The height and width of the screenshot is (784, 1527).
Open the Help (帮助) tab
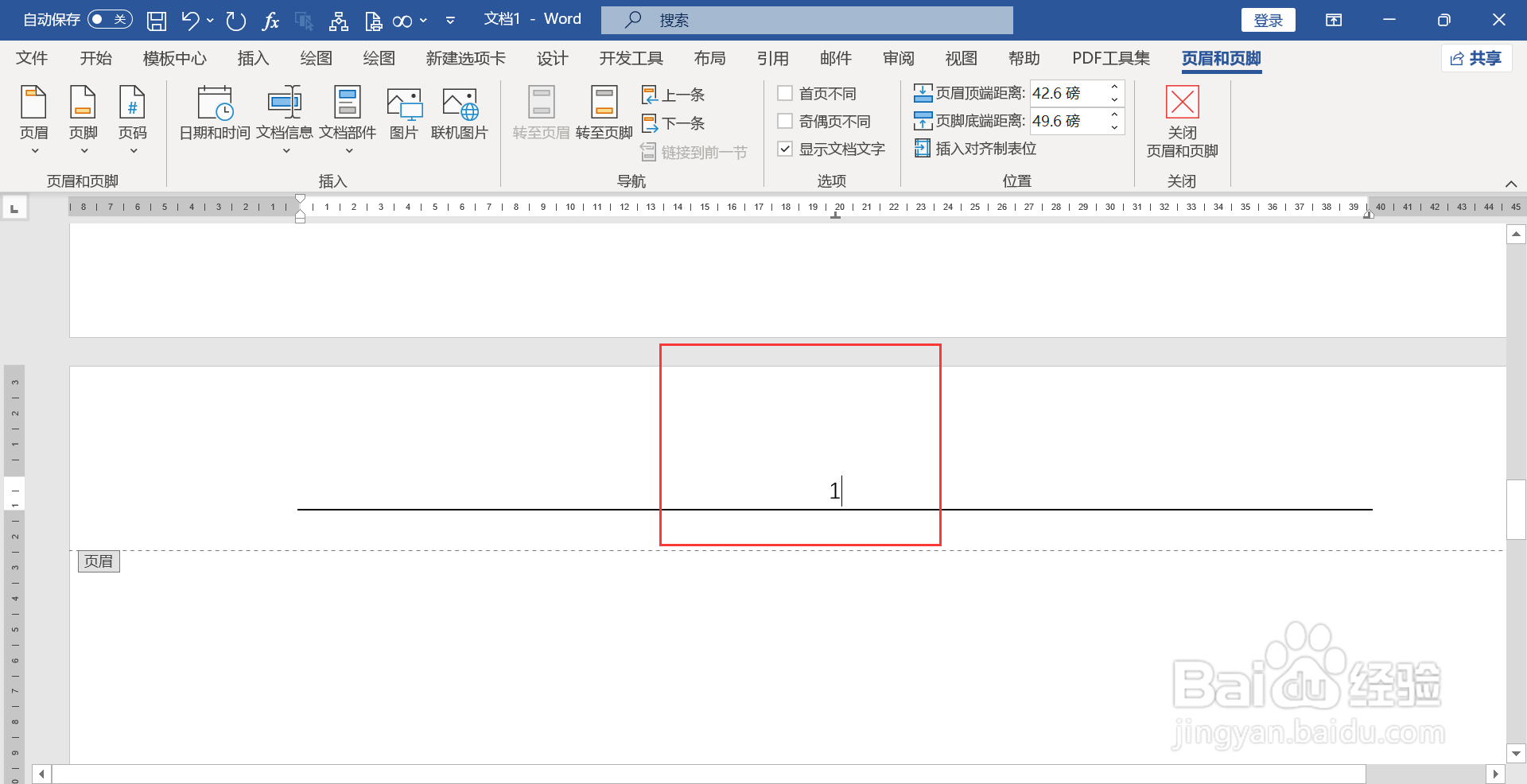pyautogui.click(x=1024, y=58)
